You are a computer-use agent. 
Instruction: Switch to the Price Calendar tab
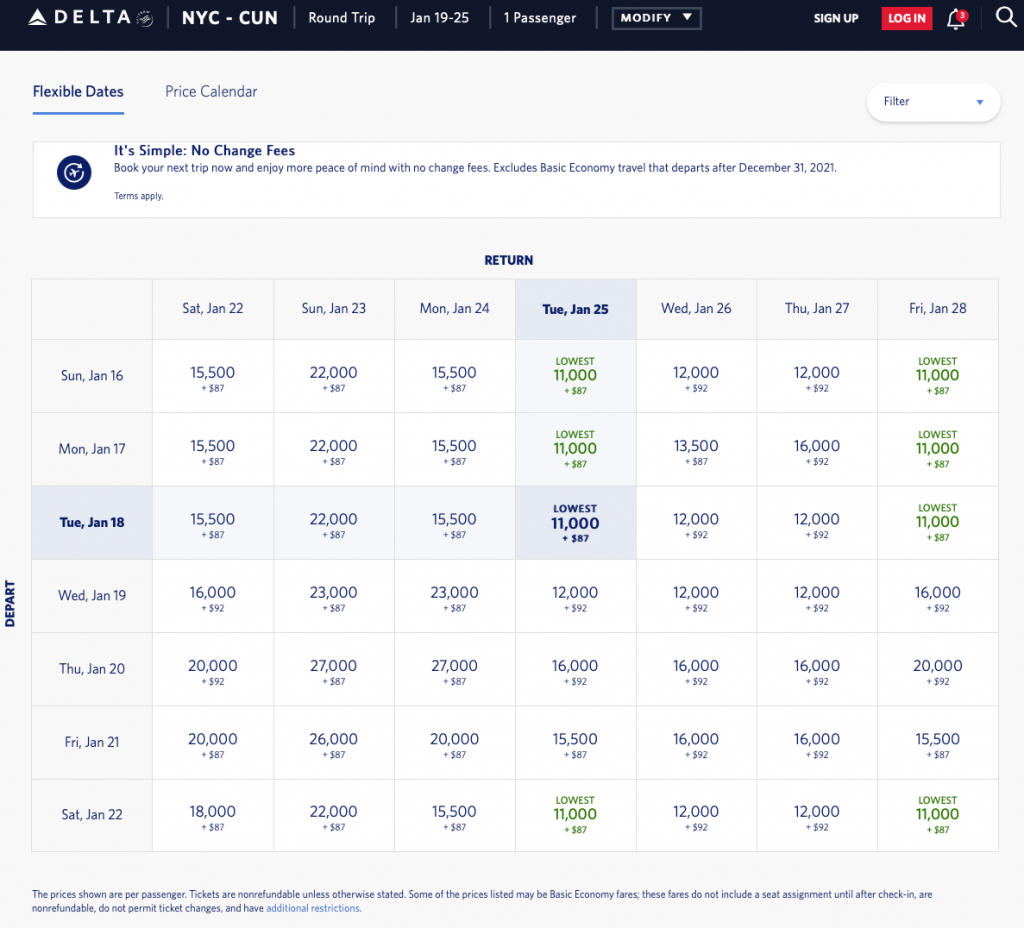pyautogui.click(x=211, y=91)
